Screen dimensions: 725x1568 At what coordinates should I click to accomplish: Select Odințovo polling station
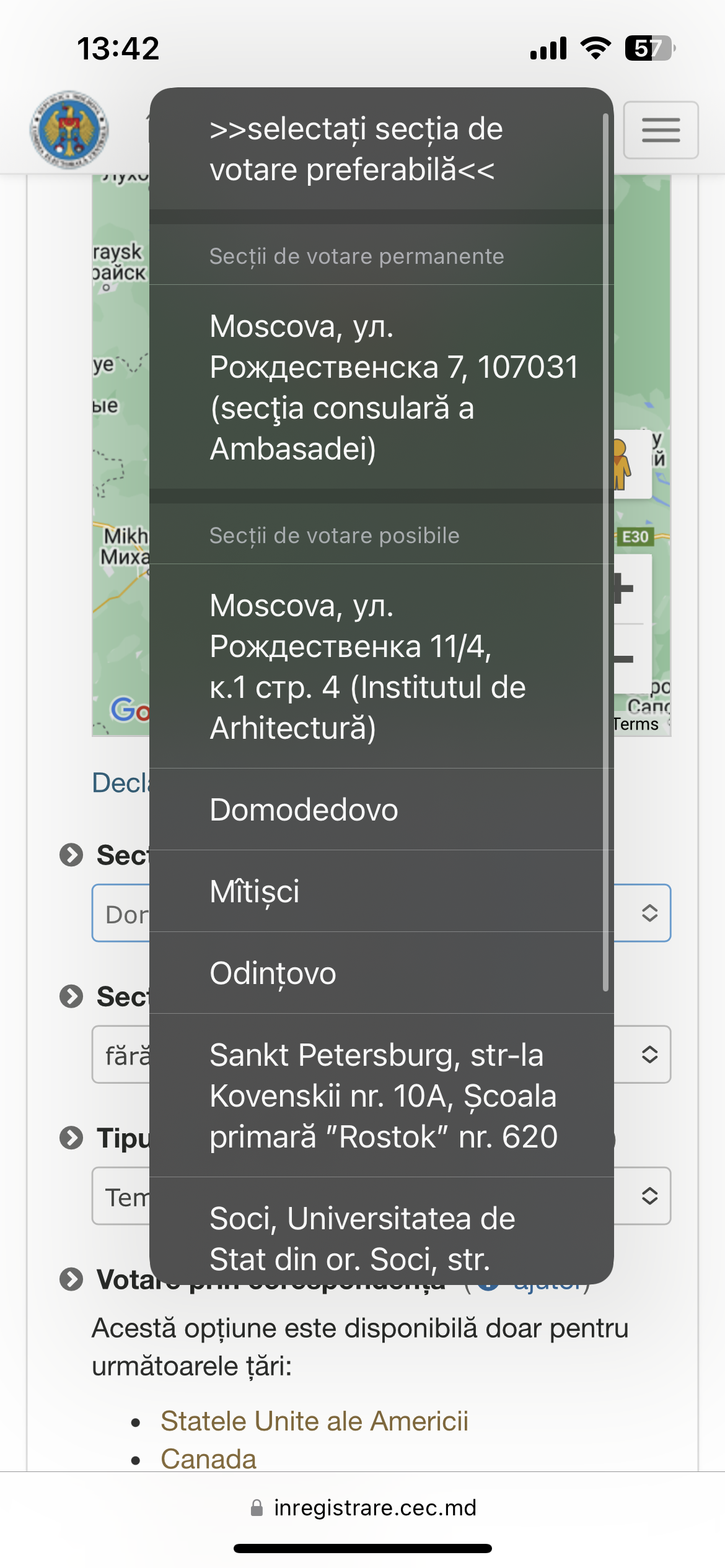coord(381,973)
